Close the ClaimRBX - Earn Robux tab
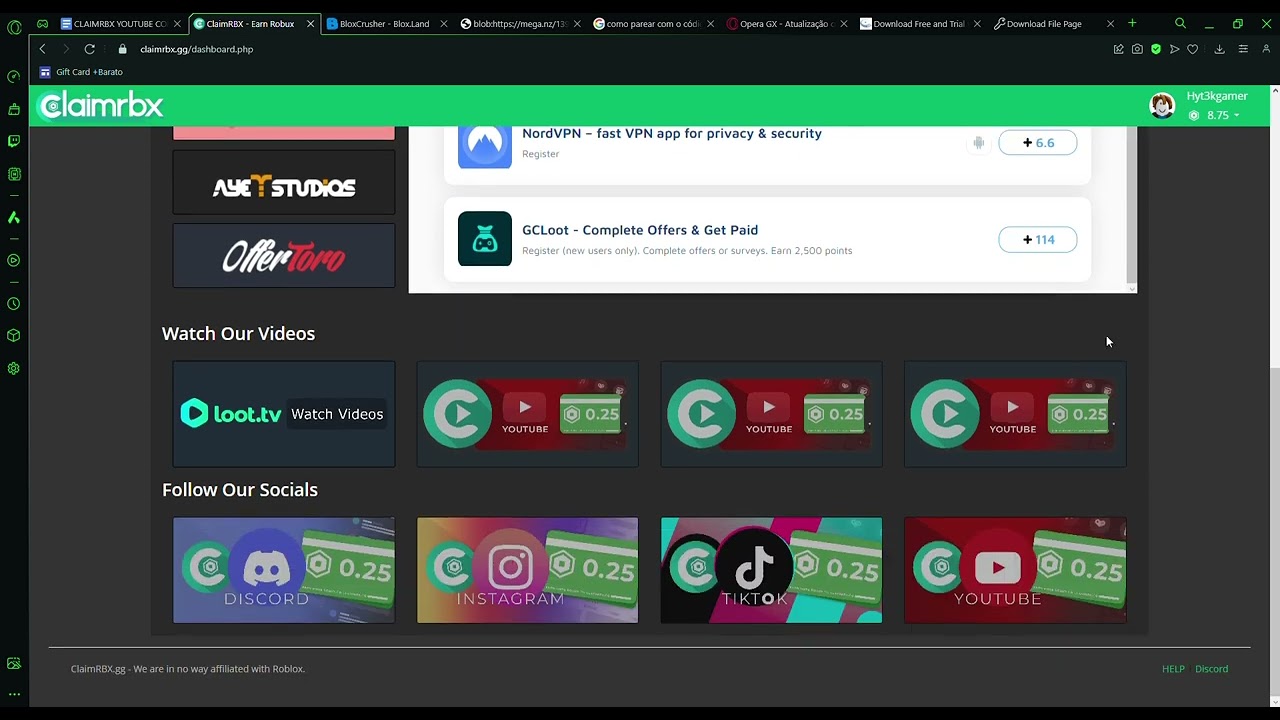1280x720 pixels. tap(310, 23)
